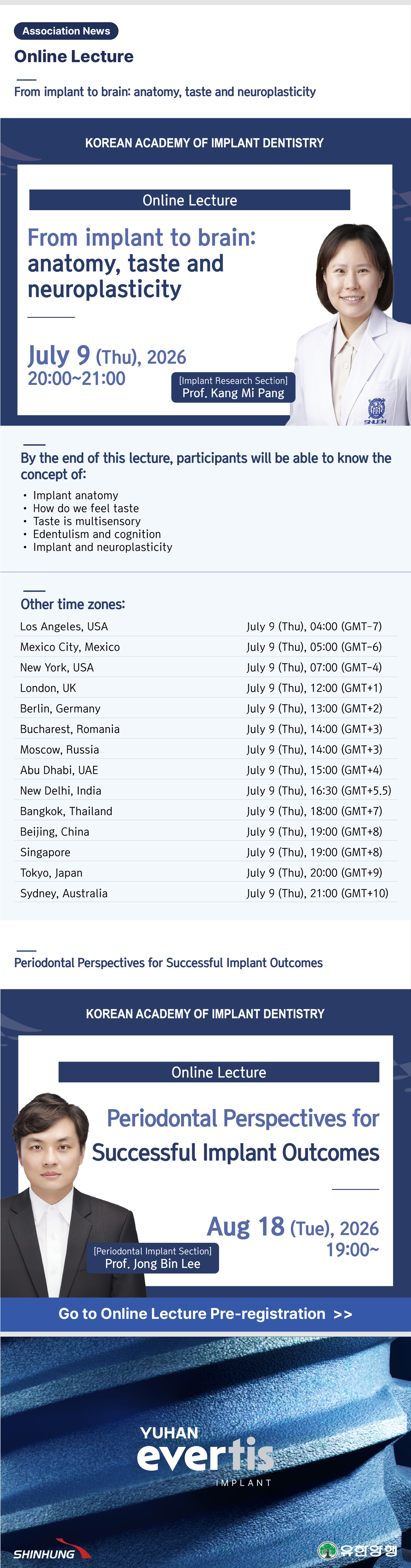411x1568 pixels.
Task: Select the New Delhi, India time row
Action: [206, 790]
